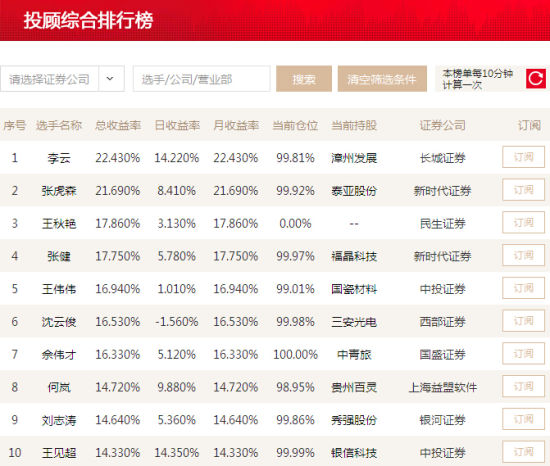The image size is (550, 466).
Task: Click the 总收益率 column header
Action: click(118, 125)
